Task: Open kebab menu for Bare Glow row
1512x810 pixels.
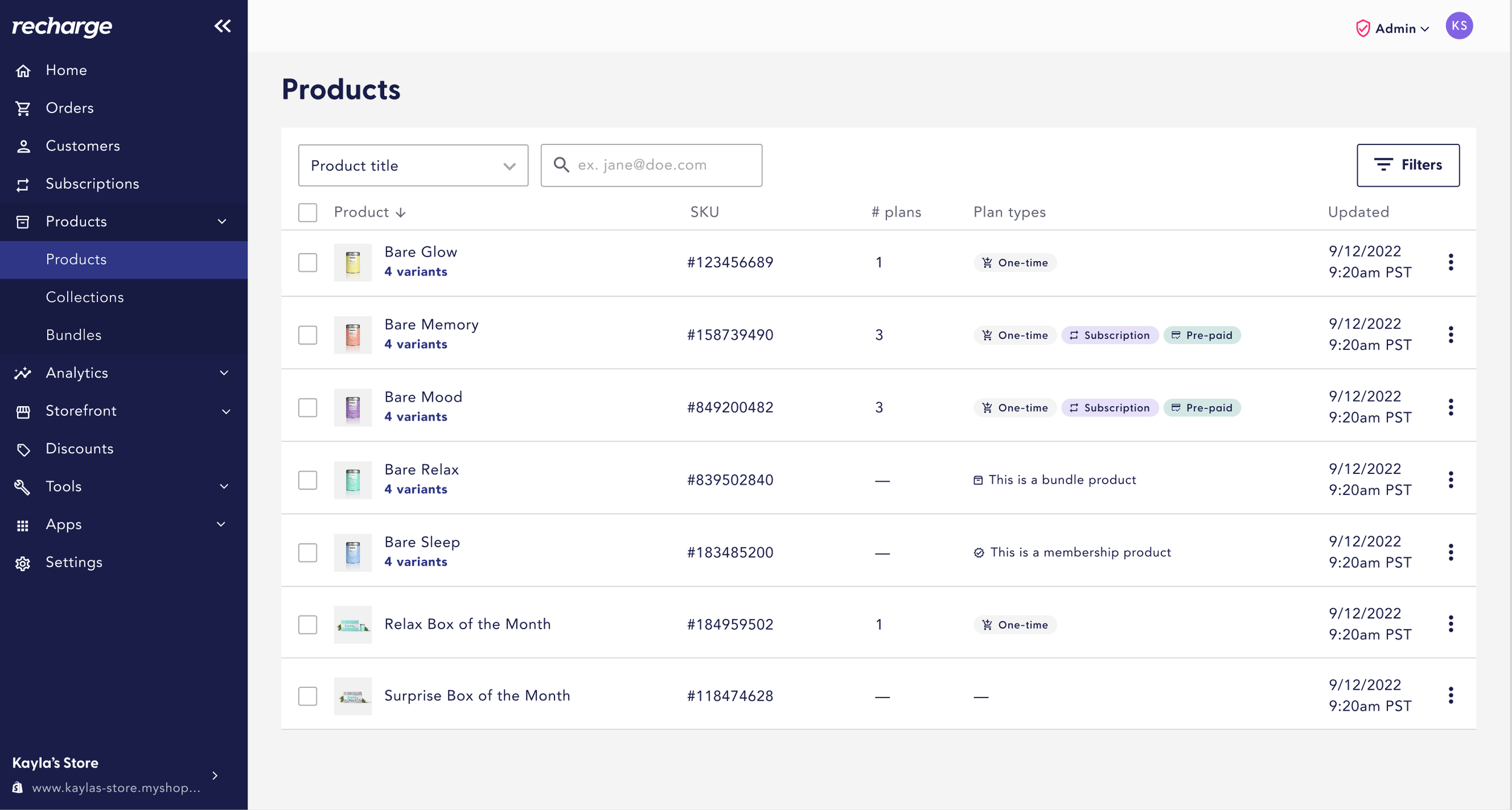Action: [1450, 262]
